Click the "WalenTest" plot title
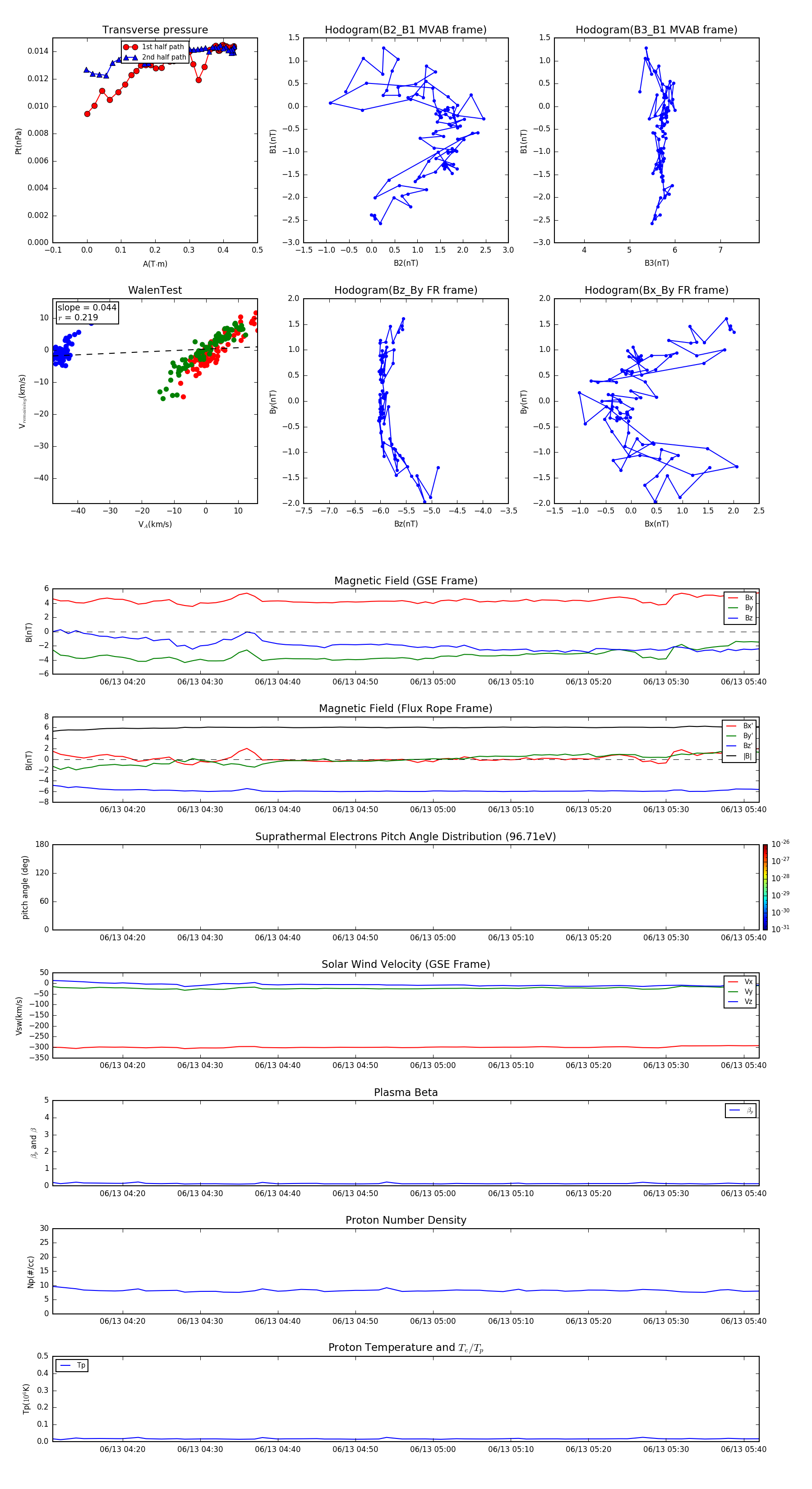 155,290
